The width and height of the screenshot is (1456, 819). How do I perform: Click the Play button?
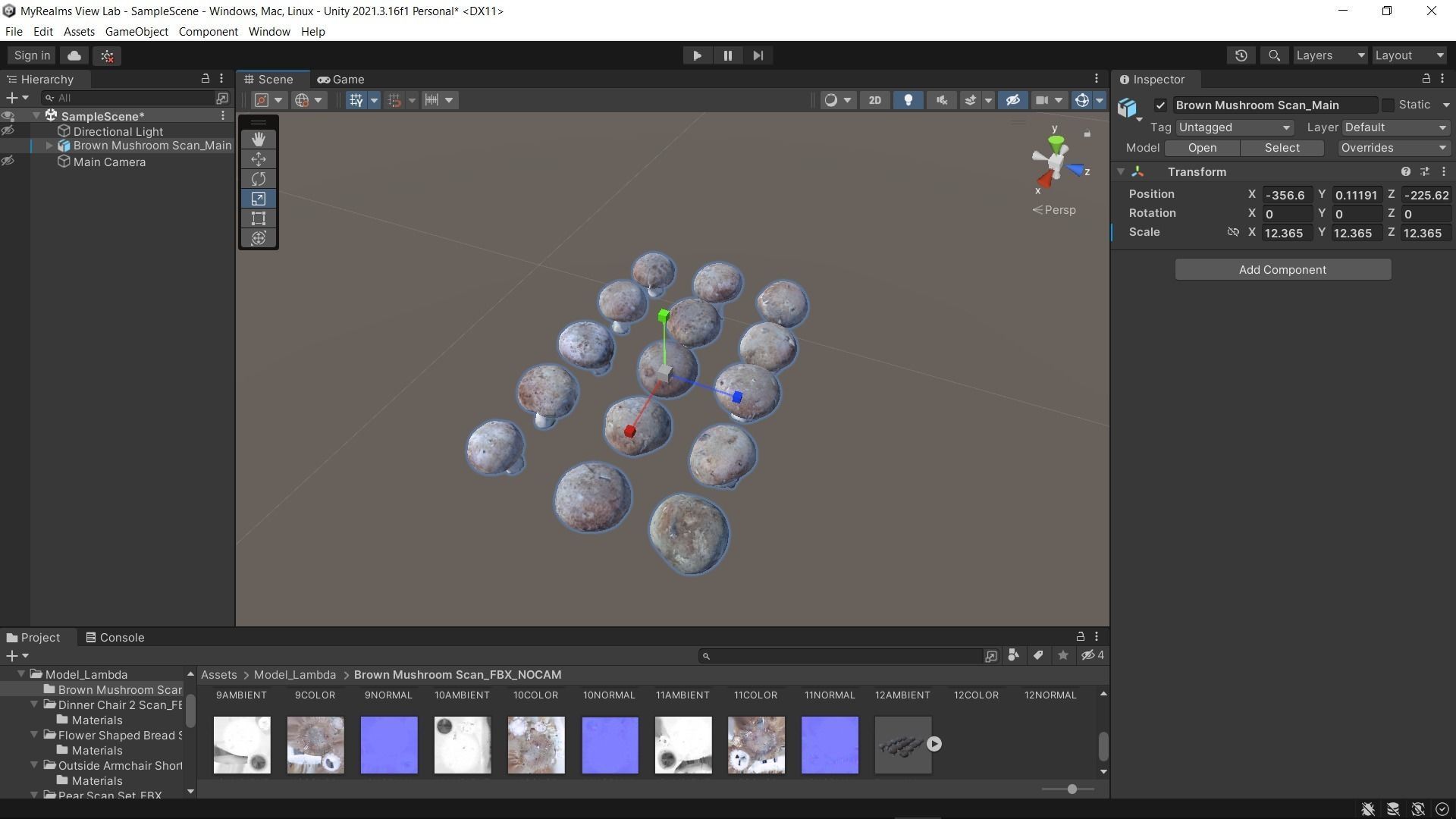click(x=697, y=55)
